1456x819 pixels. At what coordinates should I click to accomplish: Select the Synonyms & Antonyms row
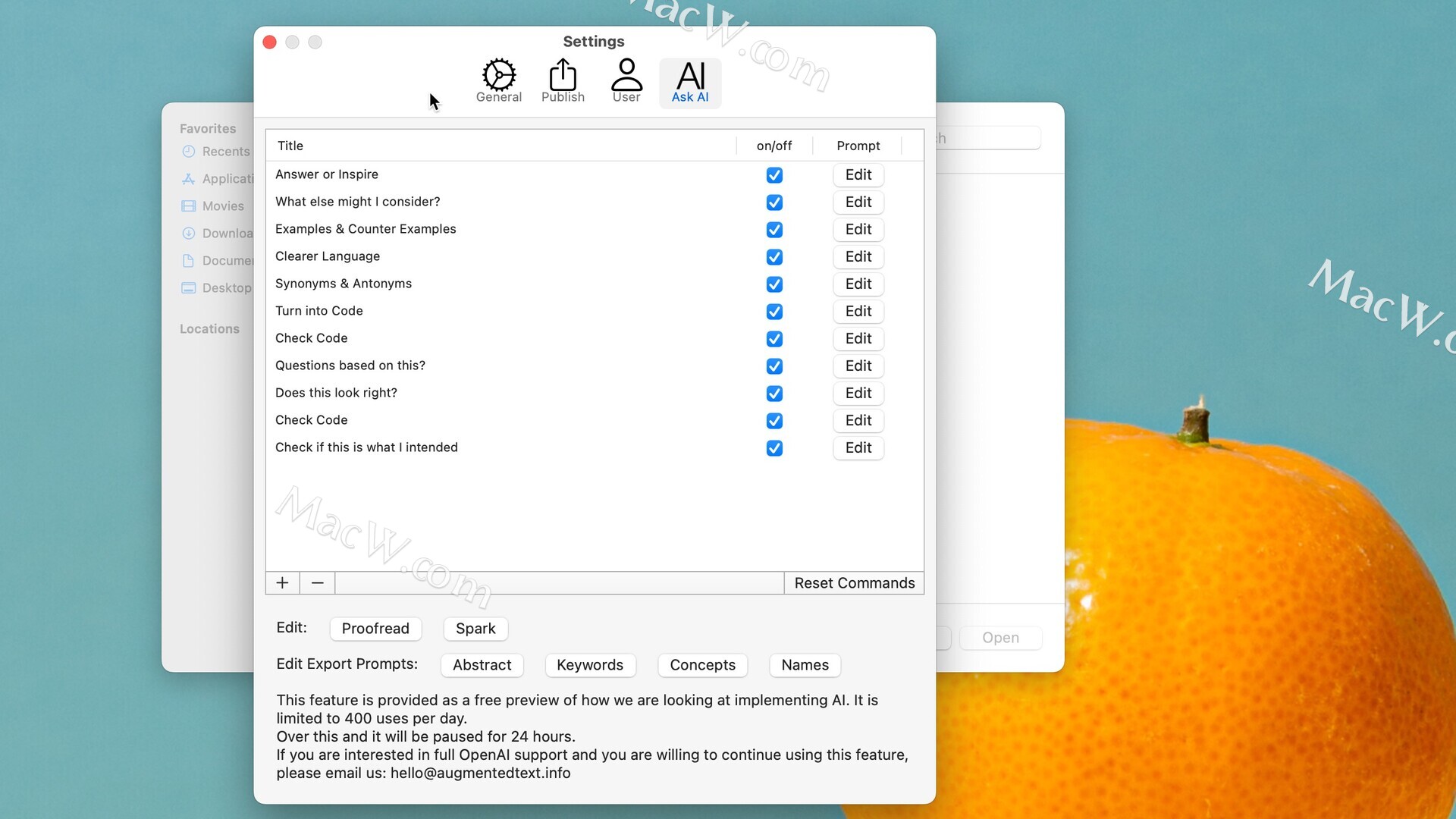tap(595, 284)
